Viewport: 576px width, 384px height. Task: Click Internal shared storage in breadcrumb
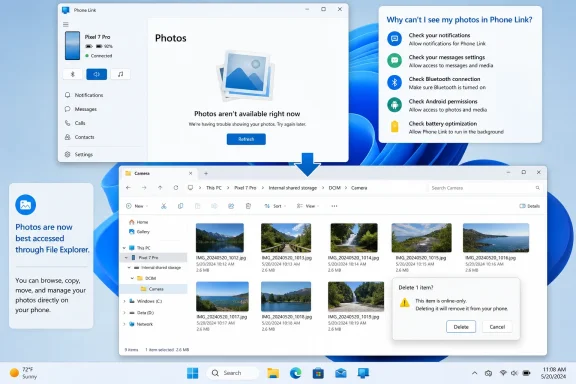click(292, 188)
